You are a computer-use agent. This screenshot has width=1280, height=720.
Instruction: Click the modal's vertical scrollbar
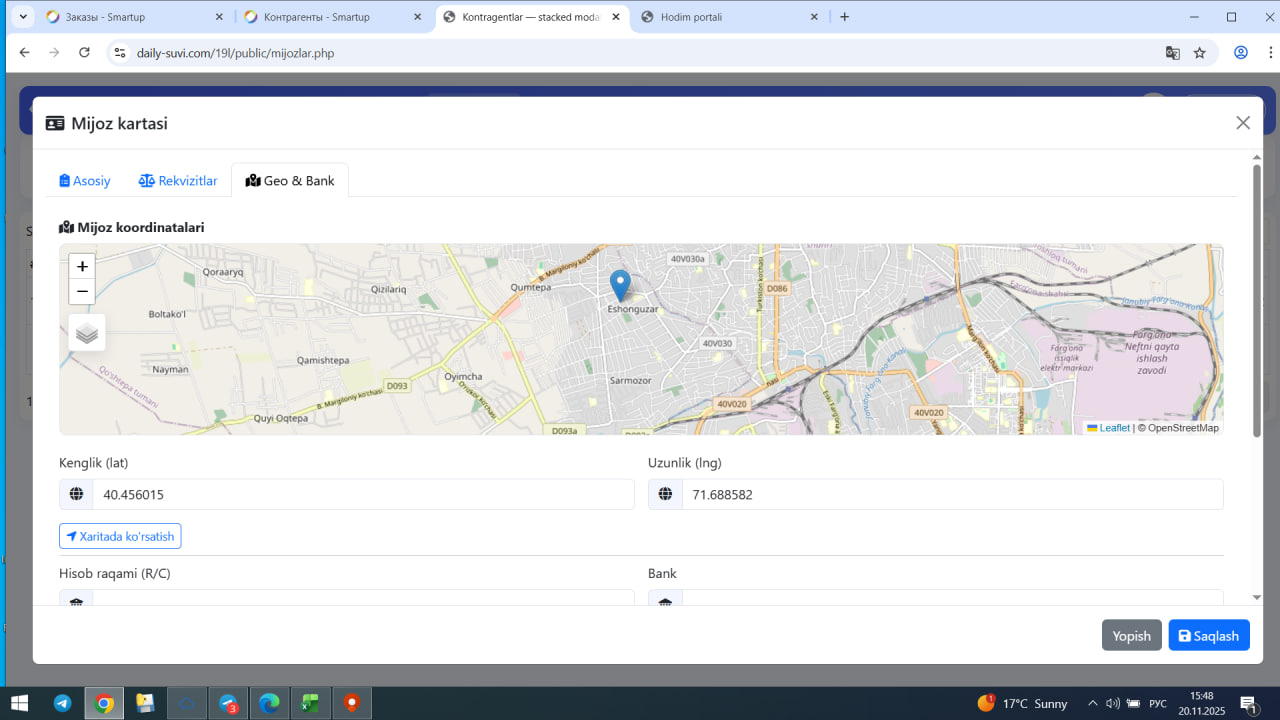(x=1256, y=300)
